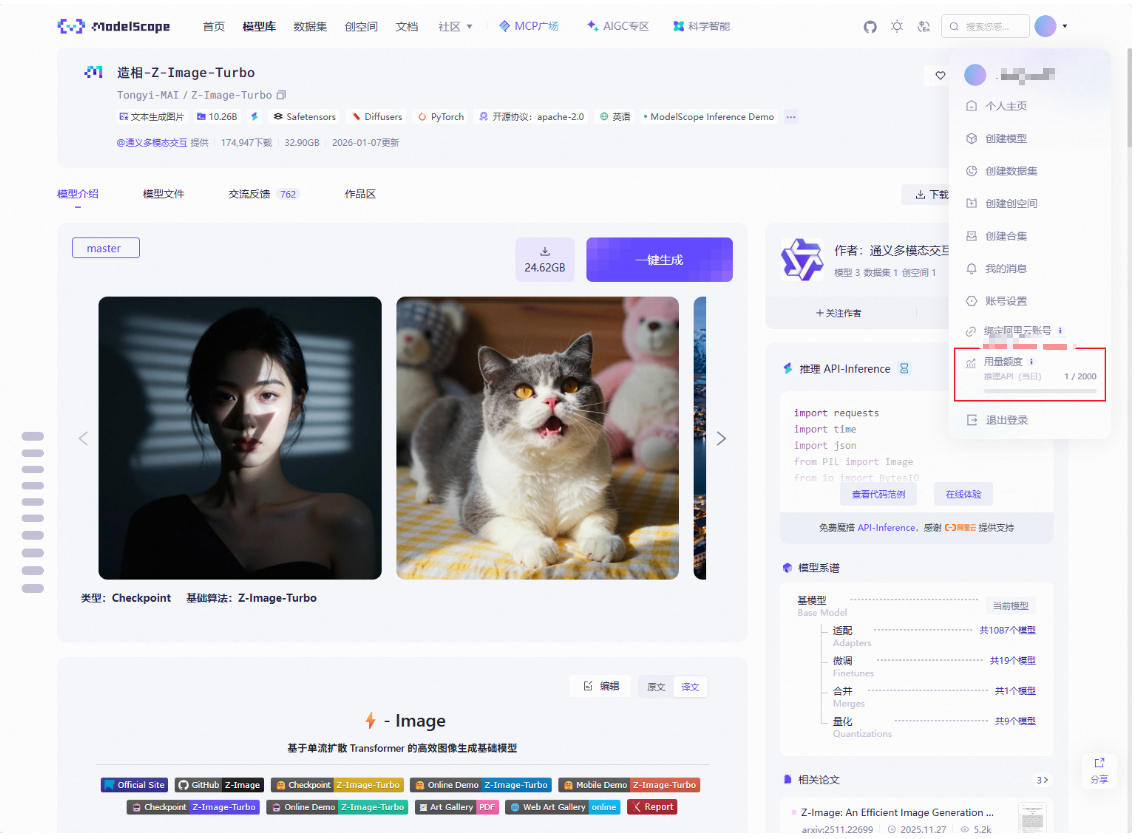Open the GitHub icon in the header
The height and width of the screenshot is (839, 1137).
tap(869, 27)
